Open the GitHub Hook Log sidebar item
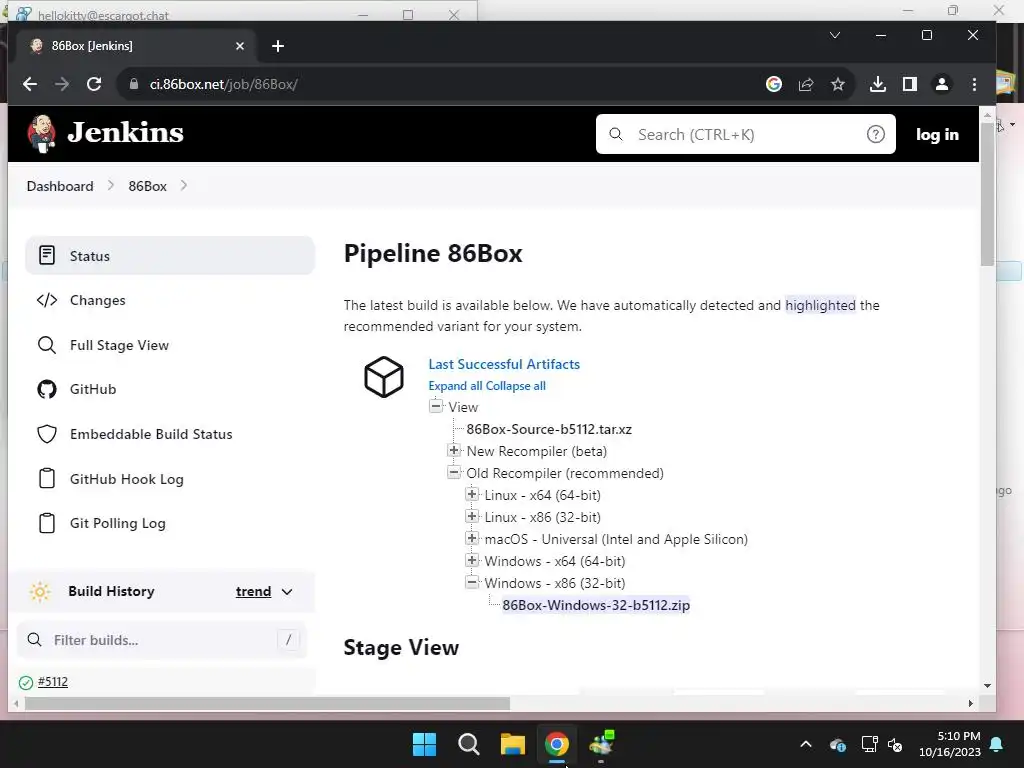Viewport: 1024px width, 768px height. [x=170, y=479]
